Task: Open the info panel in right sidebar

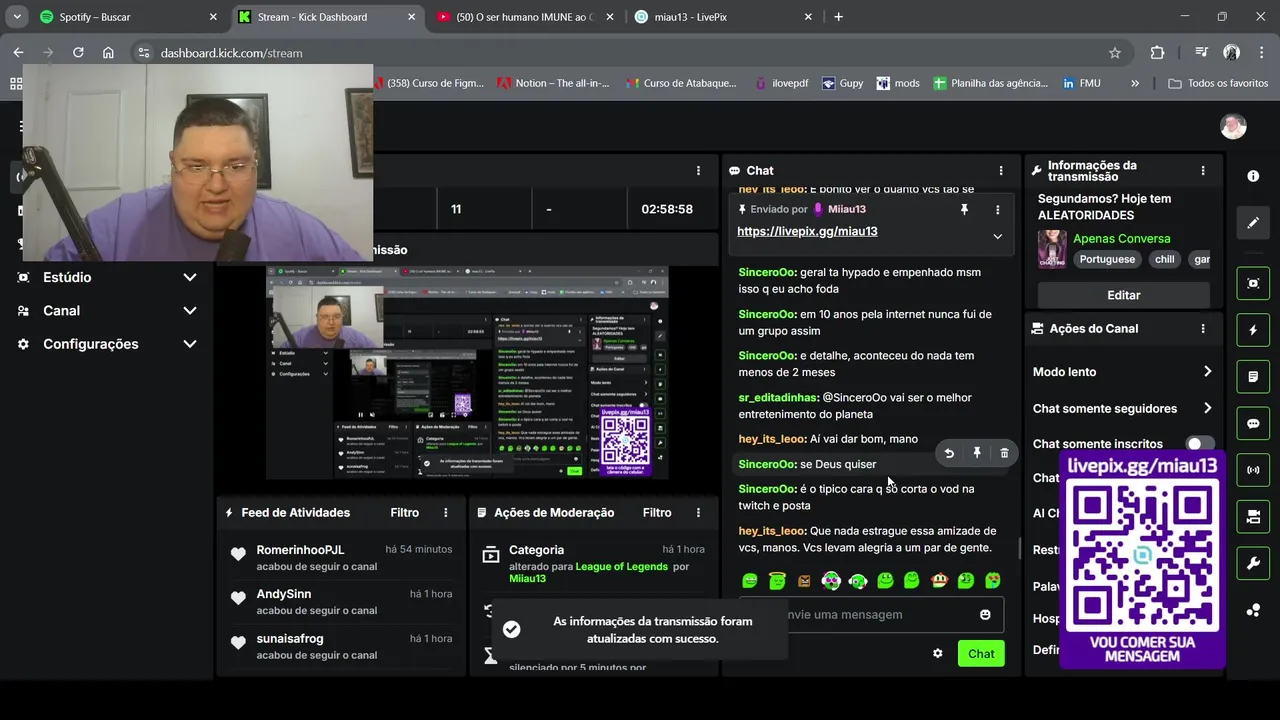Action: tap(1253, 176)
